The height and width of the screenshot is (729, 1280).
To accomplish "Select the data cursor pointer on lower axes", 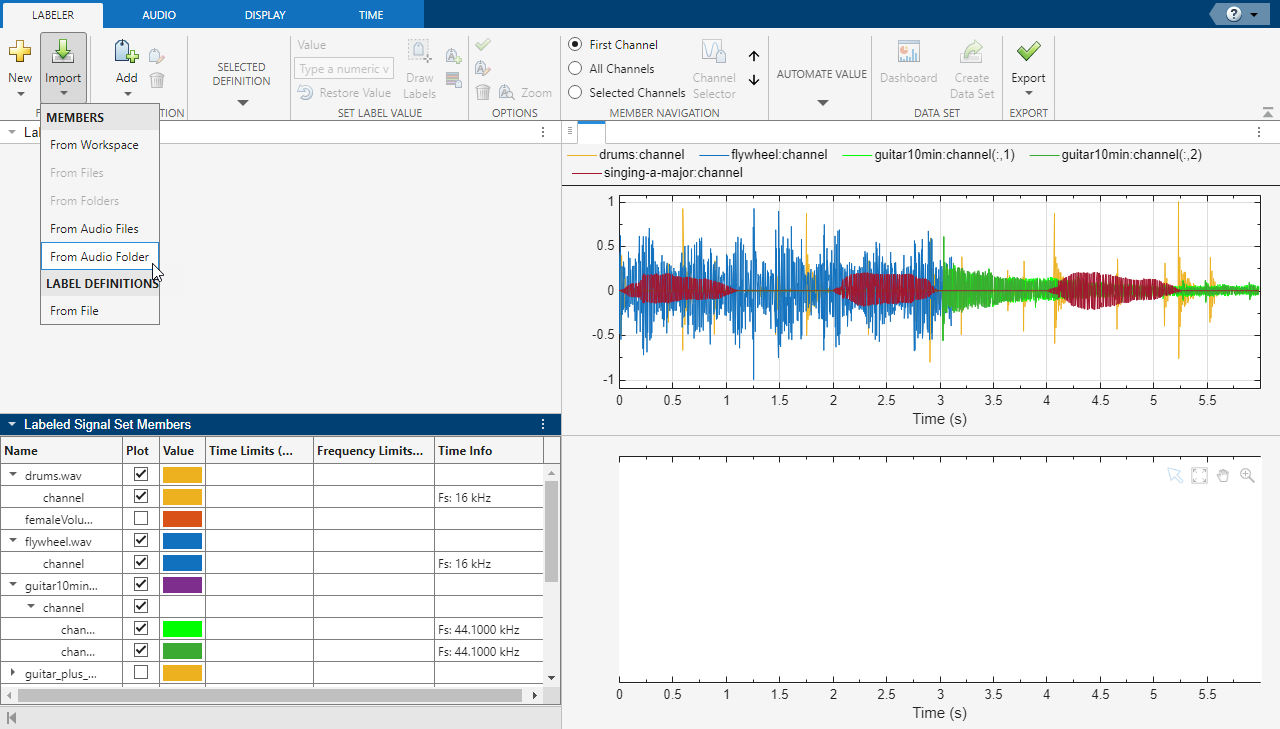I will click(1175, 476).
